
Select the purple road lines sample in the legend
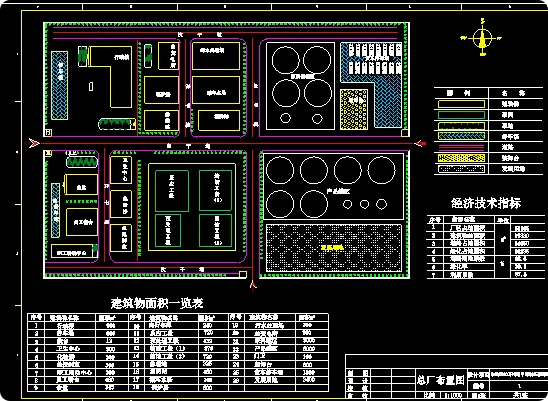click(x=461, y=147)
